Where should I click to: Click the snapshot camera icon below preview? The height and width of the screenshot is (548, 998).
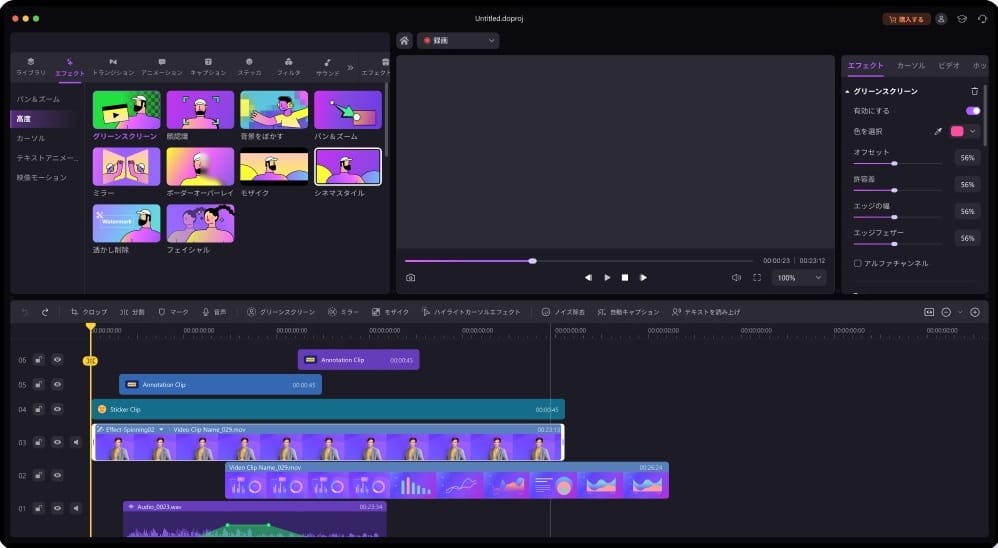coord(410,278)
